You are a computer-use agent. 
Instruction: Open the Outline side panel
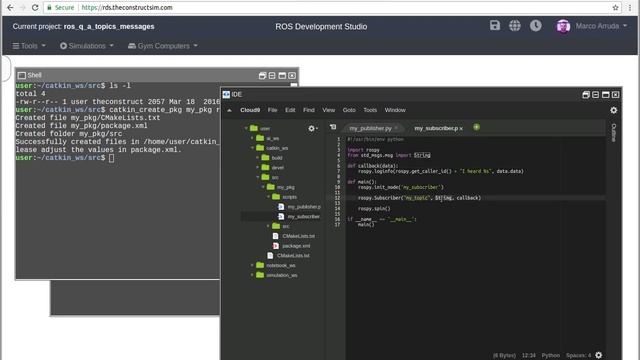pyautogui.click(x=613, y=133)
